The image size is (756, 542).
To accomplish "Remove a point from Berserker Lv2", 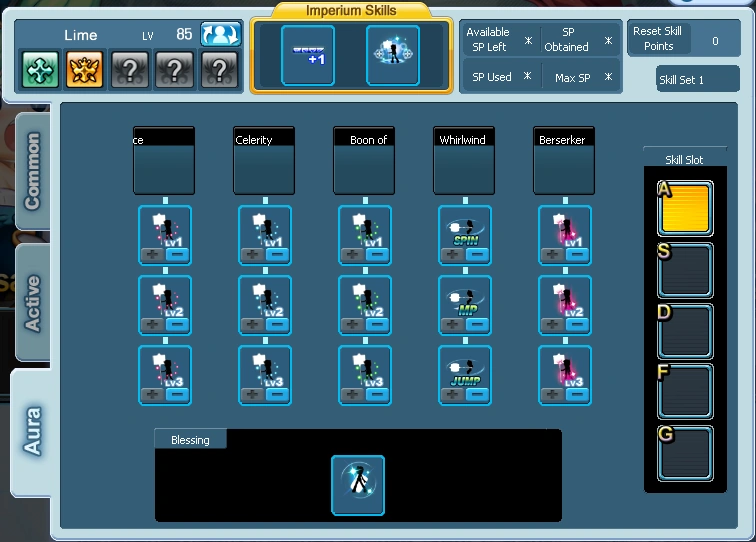I will click(577, 325).
